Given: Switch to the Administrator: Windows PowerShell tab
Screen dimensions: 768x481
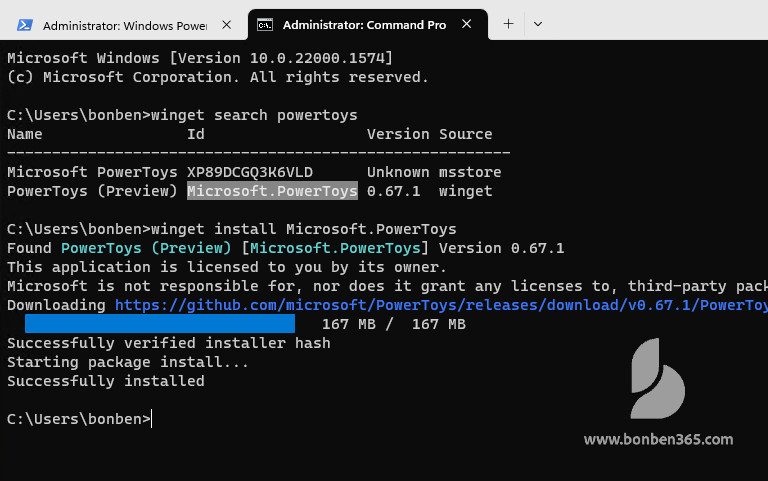Looking at the screenshot, I should click(124, 25).
